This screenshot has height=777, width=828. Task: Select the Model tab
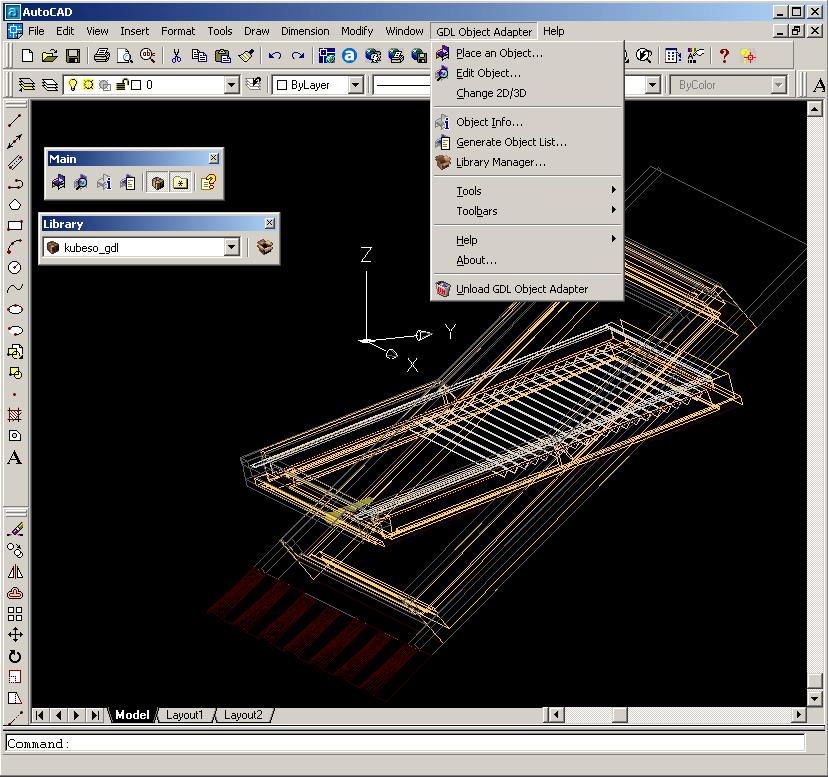point(132,715)
